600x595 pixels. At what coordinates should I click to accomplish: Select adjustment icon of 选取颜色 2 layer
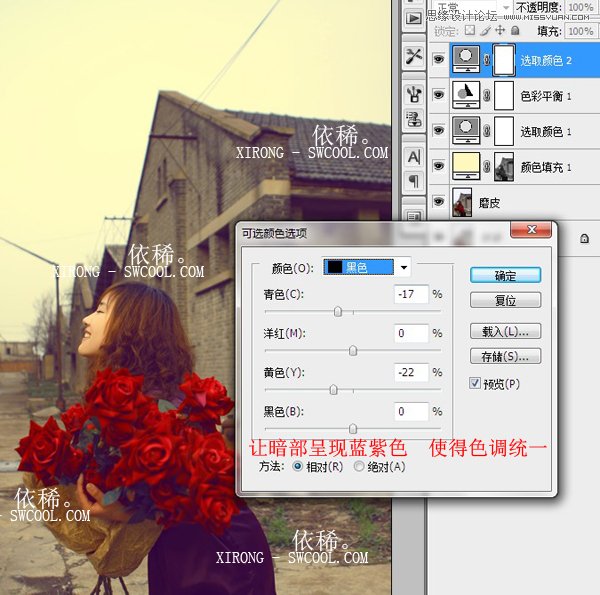[466, 59]
